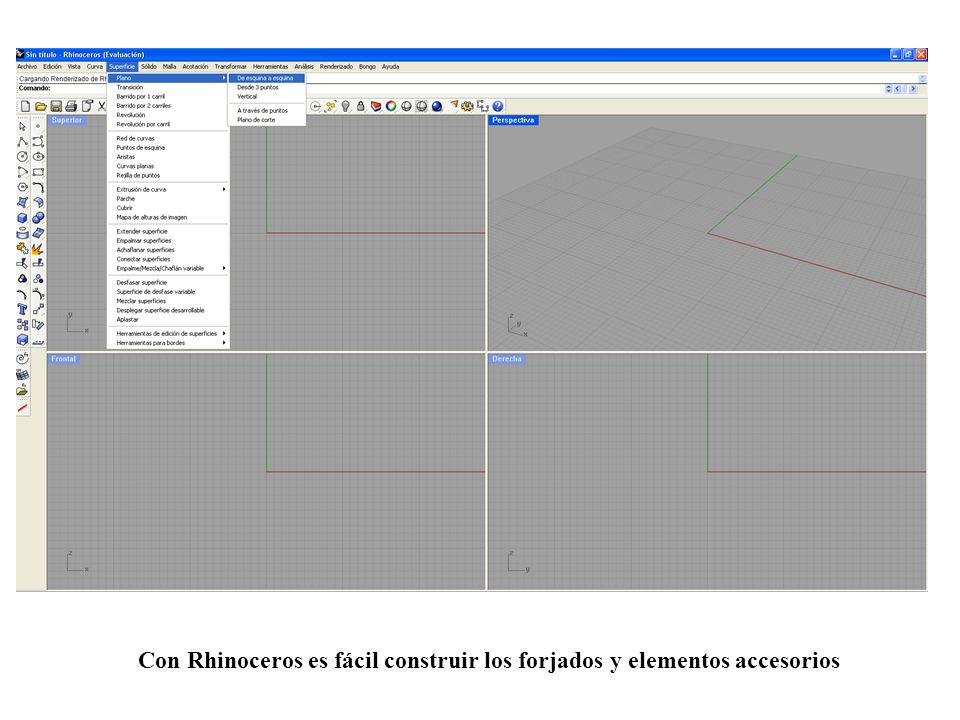Image resolution: width=960 pixels, height=720 pixels.
Task: Open the Ayuda menu
Action: [x=391, y=67]
